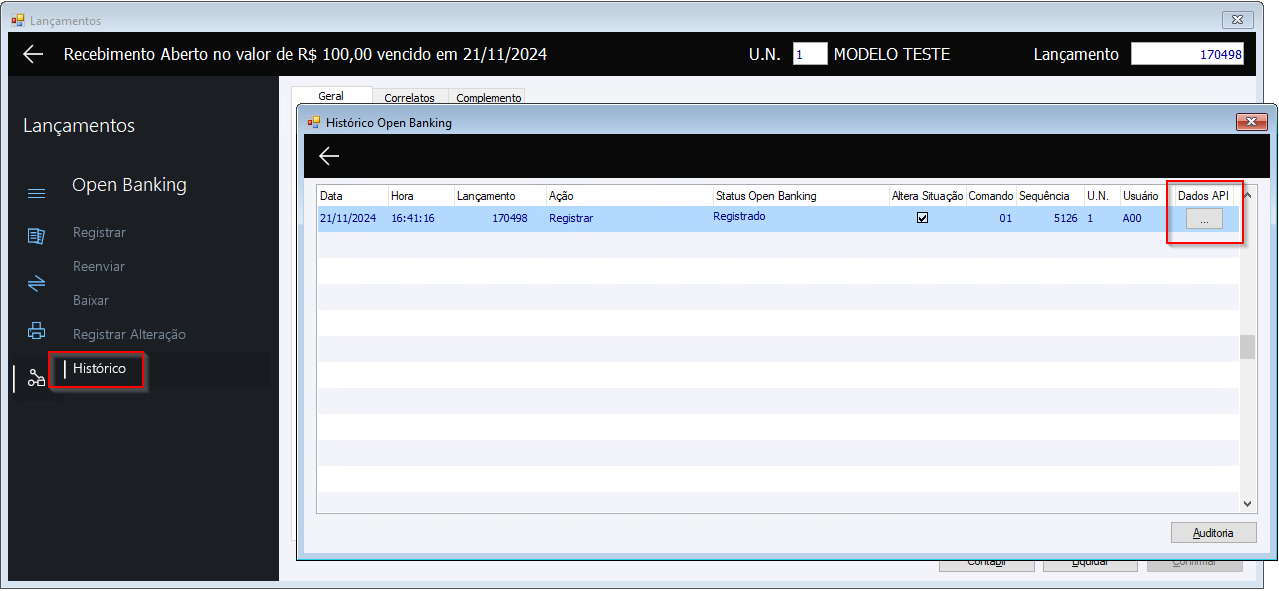Click the Contabil button behind the dialog
The height and width of the screenshot is (591, 1279).
[986, 562]
